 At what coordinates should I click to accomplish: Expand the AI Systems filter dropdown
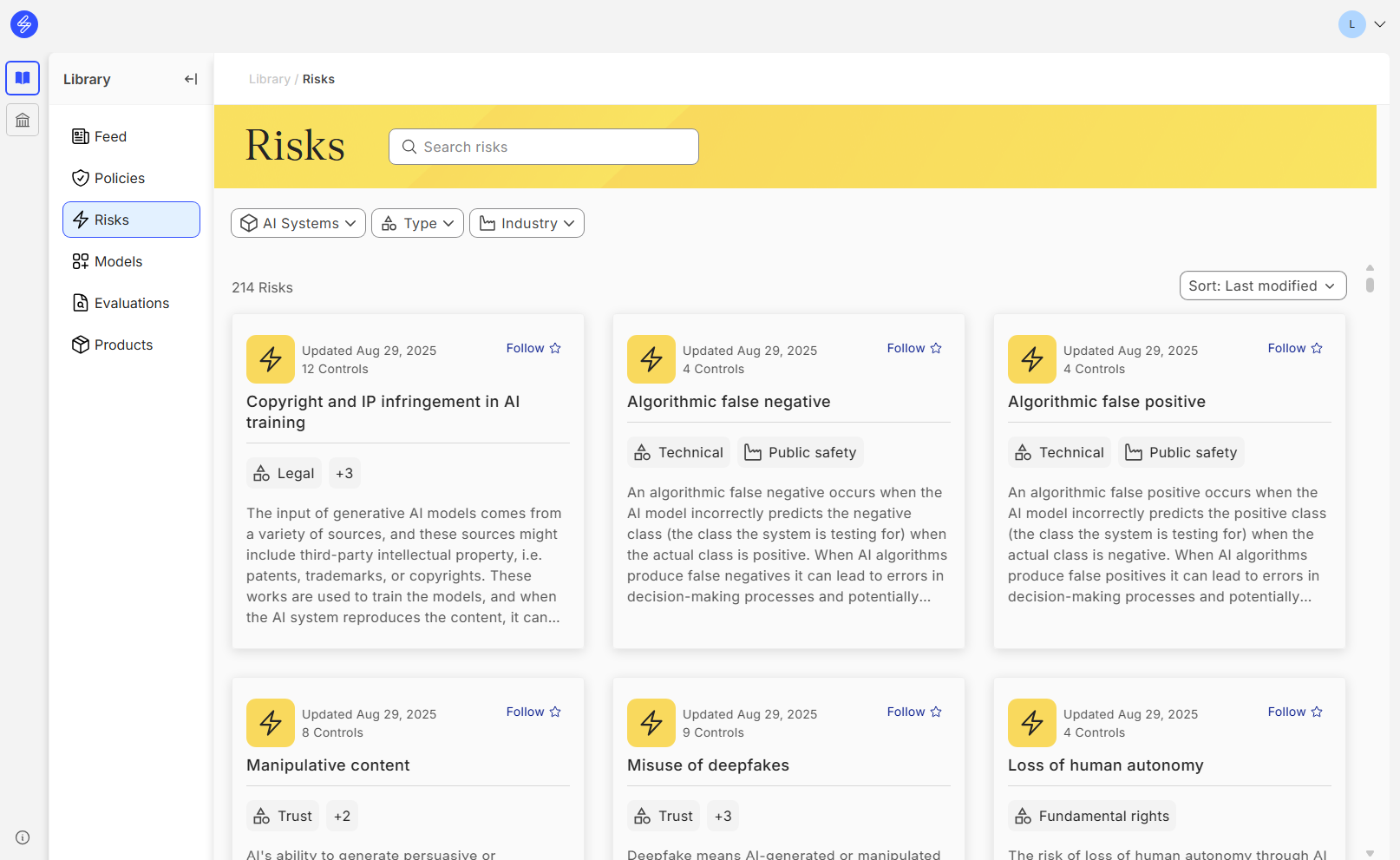click(x=298, y=223)
